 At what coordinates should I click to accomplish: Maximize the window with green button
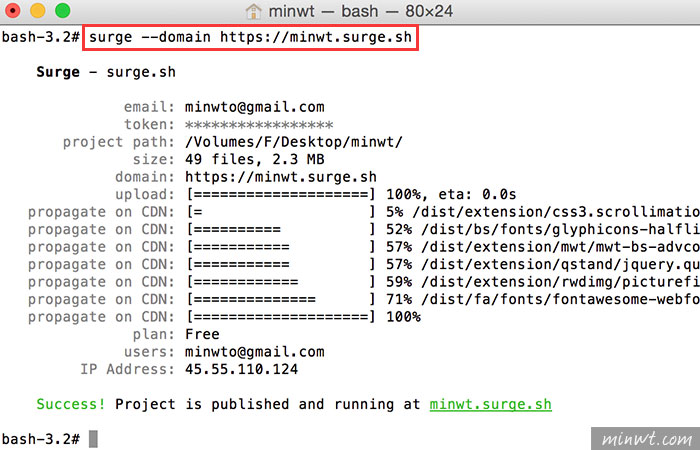point(62,10)
